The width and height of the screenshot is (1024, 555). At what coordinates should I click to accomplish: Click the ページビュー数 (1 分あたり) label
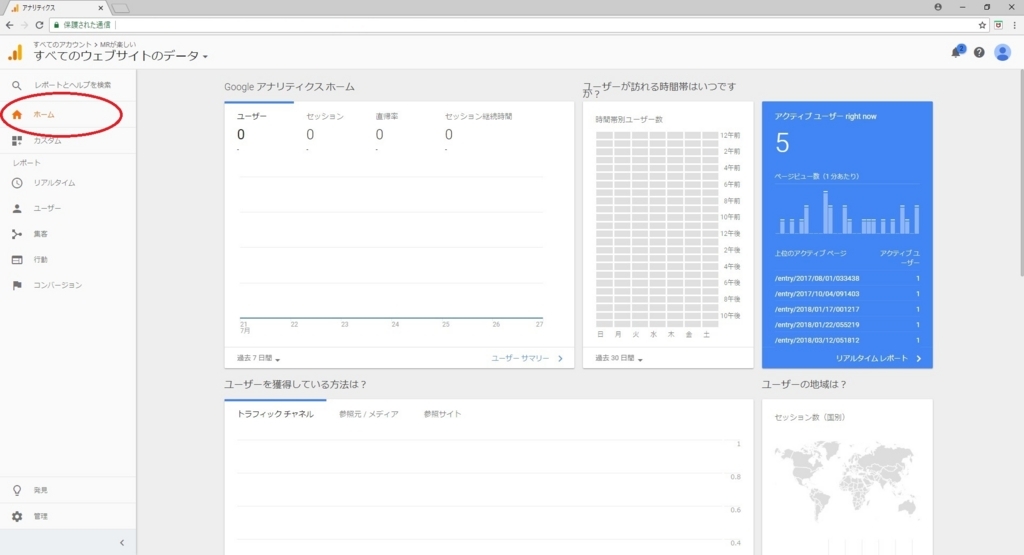click(x=817, y=176)
